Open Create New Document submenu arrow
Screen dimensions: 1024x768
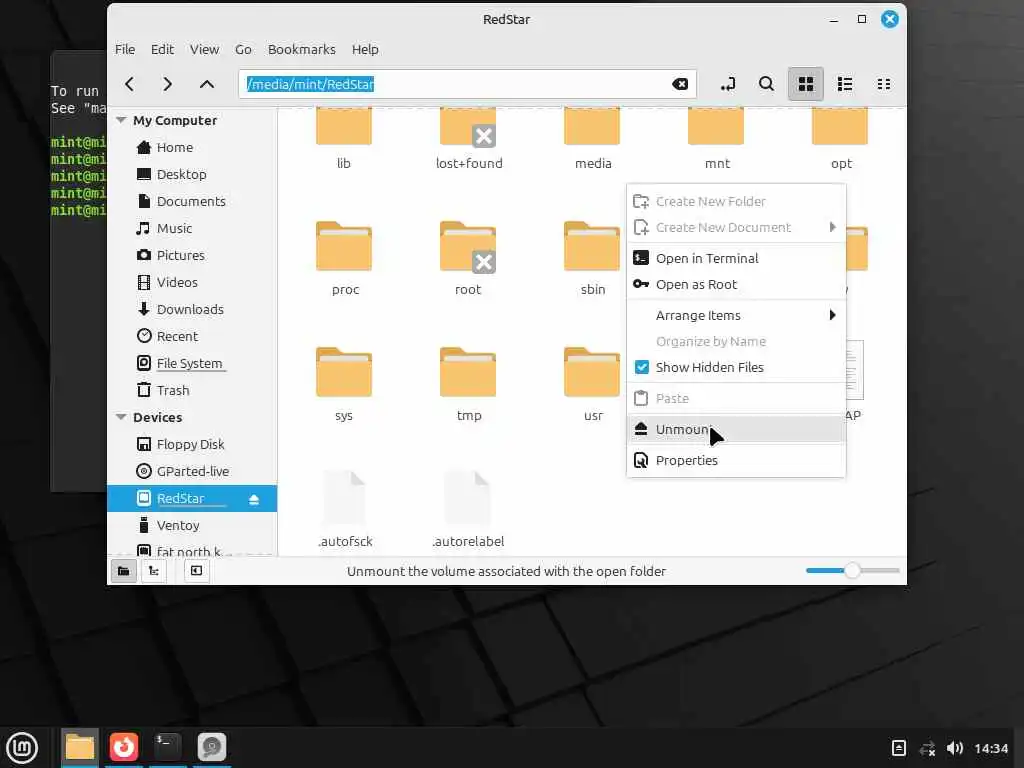[833, 227]
